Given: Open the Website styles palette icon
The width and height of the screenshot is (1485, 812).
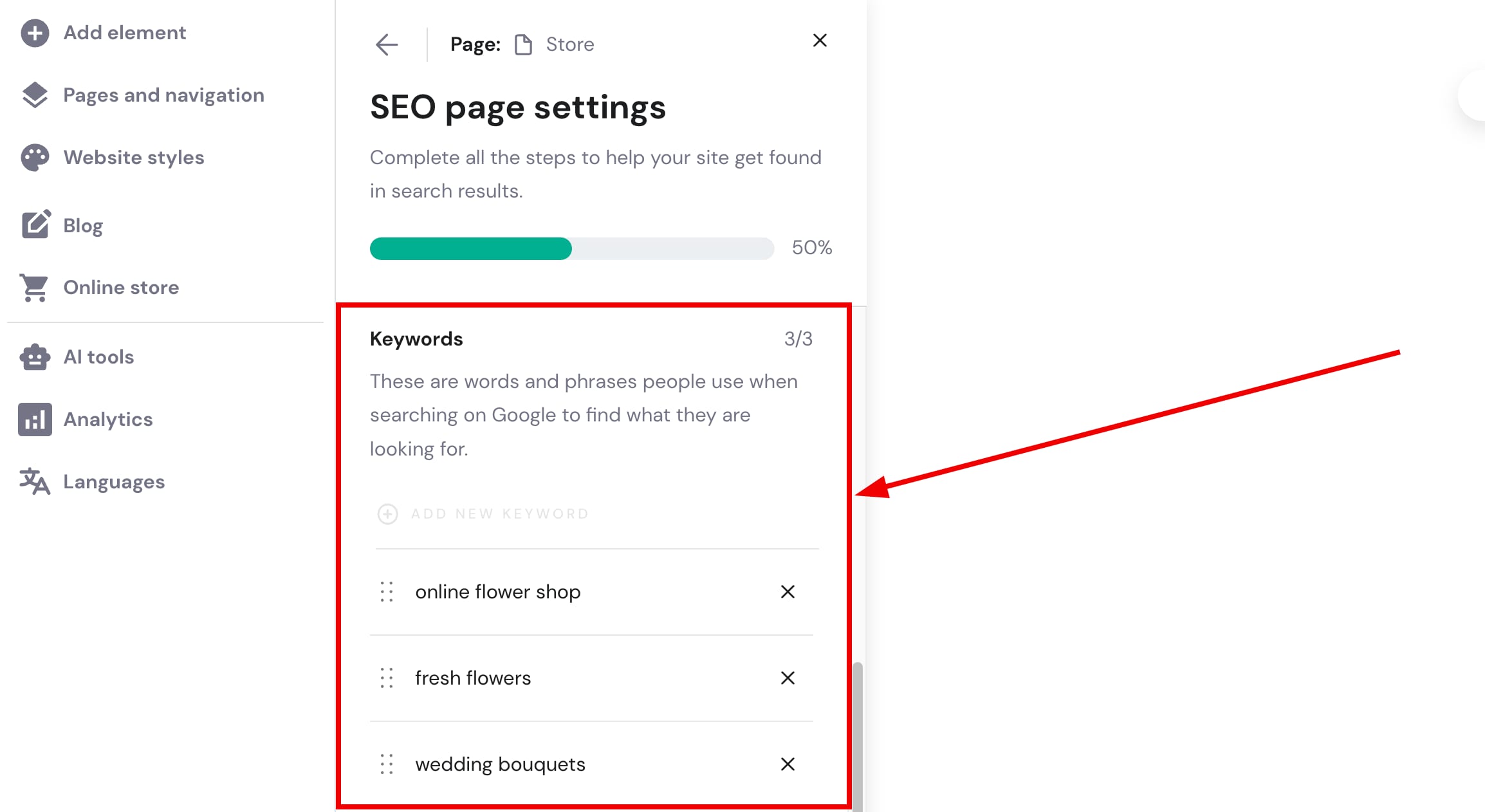Looking at the screenshot, I should point(35,158).
